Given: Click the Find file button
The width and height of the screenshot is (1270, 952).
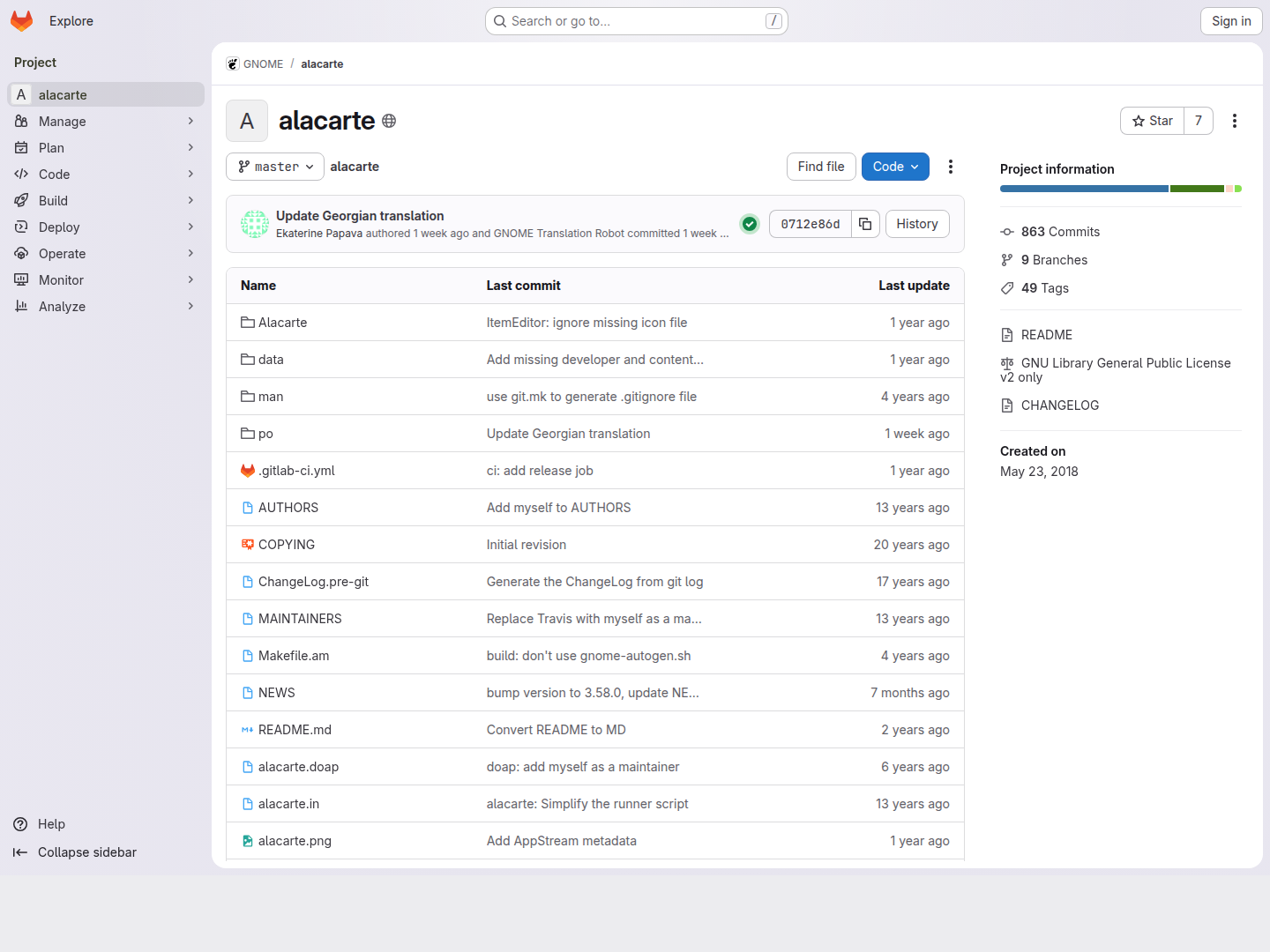Looking at the screenshot, I should click(821, 167).
